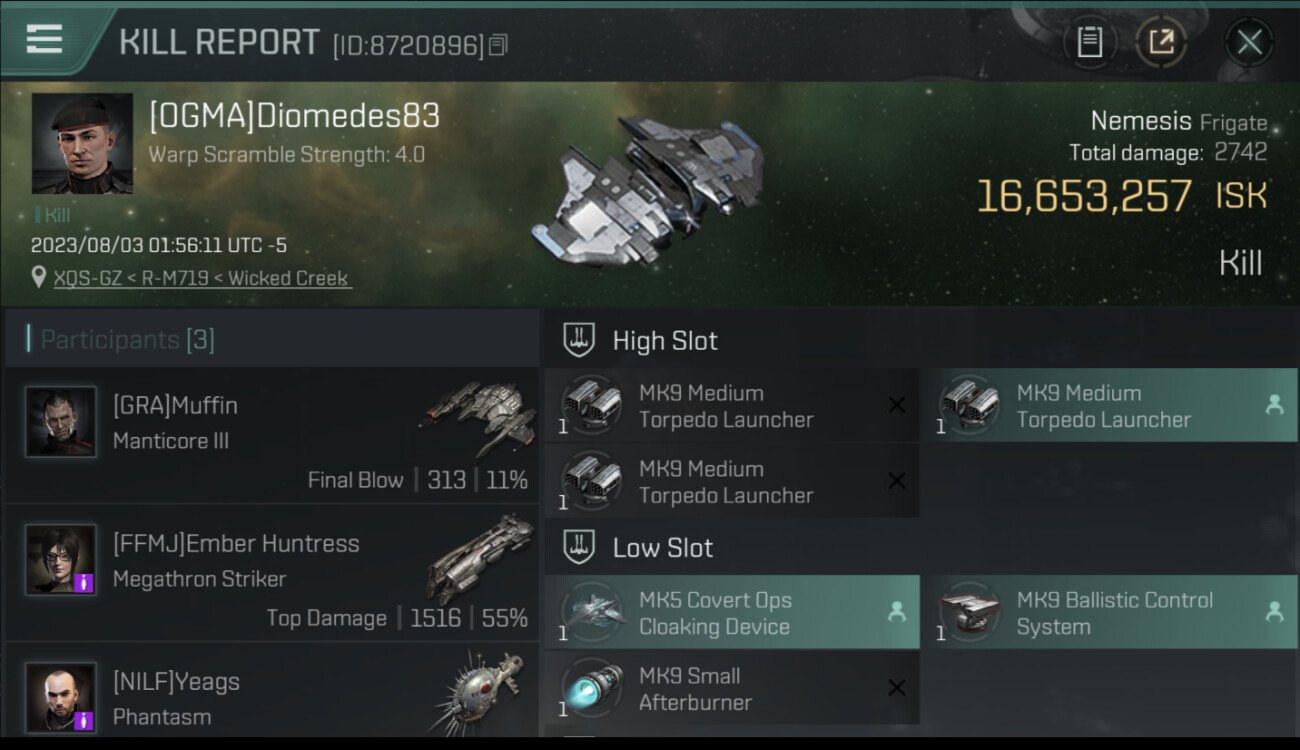Click the MK5 Covert Ops Cloaking Device icon
1300x750 pixels.
point(592,613)
